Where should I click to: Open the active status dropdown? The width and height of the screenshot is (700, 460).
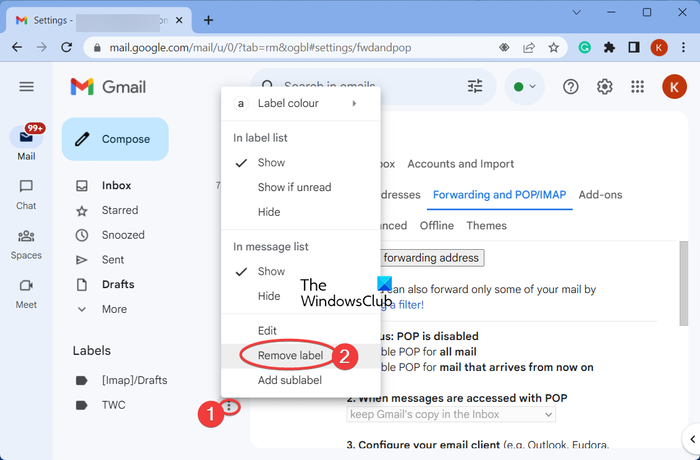(525, 87)
